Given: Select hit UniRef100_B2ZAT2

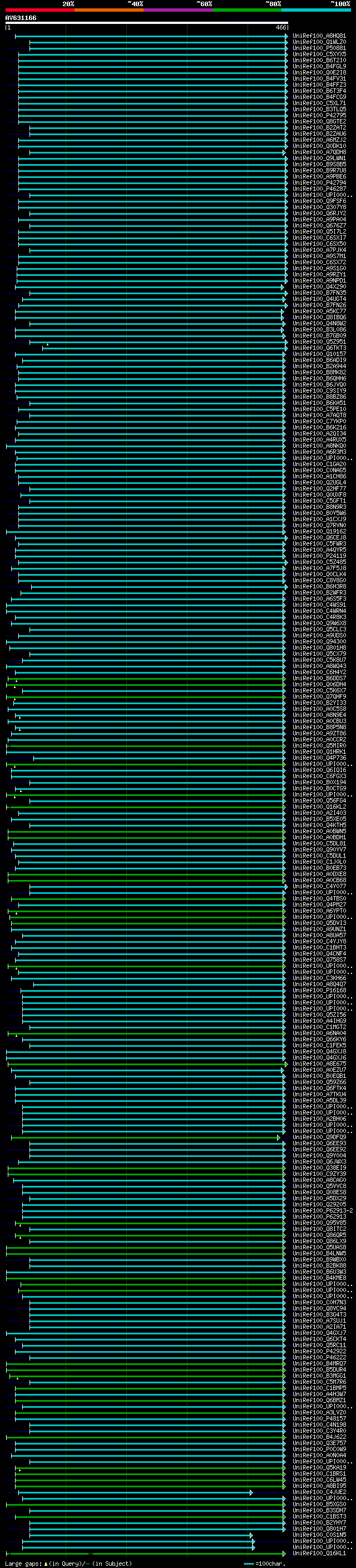Looking at the screenshot, I should click(x=319, y=127).
